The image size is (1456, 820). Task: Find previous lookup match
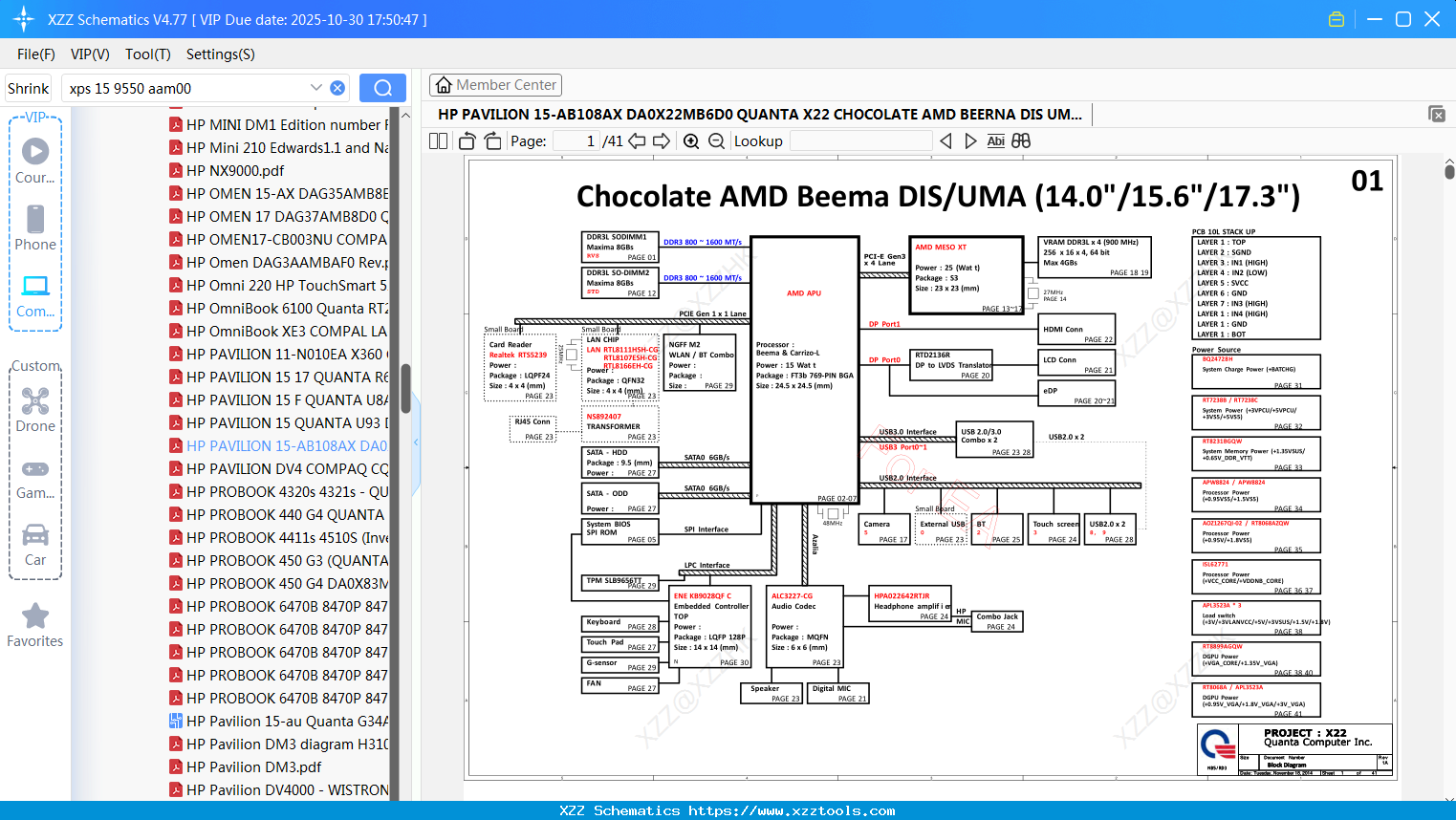pos(945,140)
